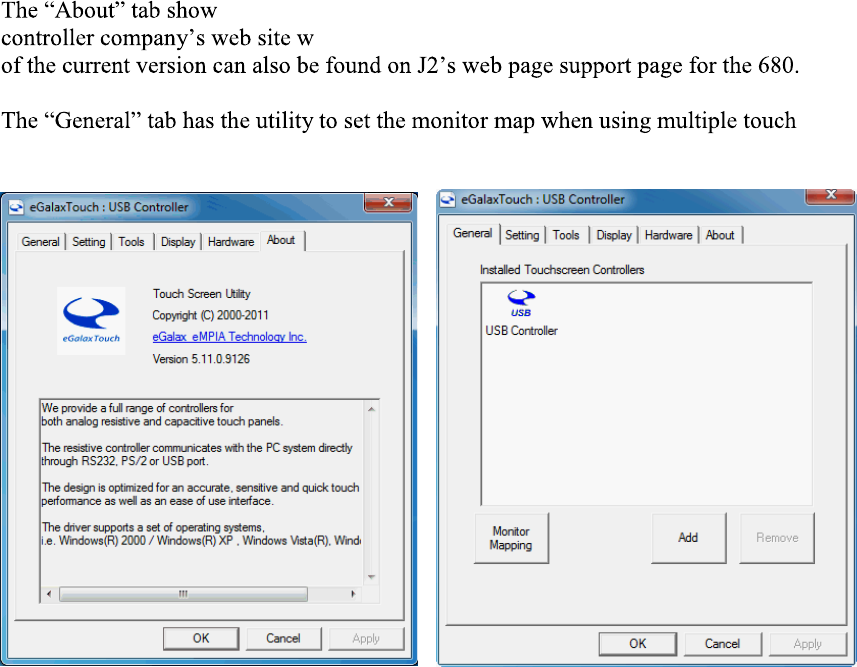Click Apply in the General tab window
This screenshot has width=857, height=667.
pos(808,644)
